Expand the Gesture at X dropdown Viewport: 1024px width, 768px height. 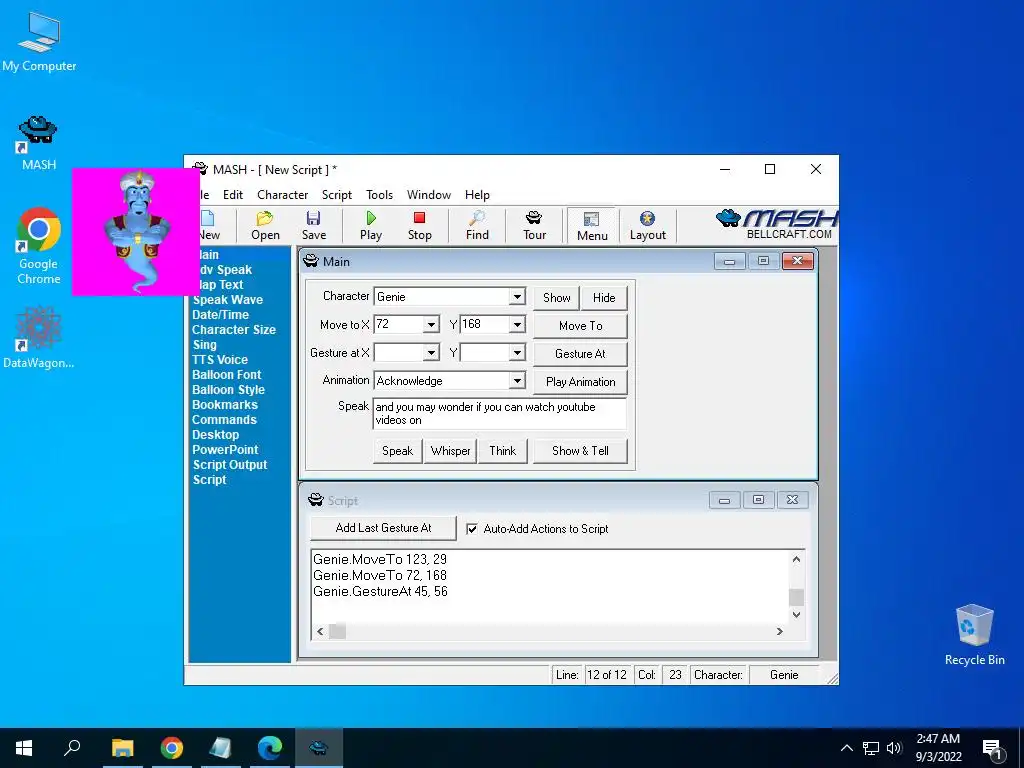point(431,353)
